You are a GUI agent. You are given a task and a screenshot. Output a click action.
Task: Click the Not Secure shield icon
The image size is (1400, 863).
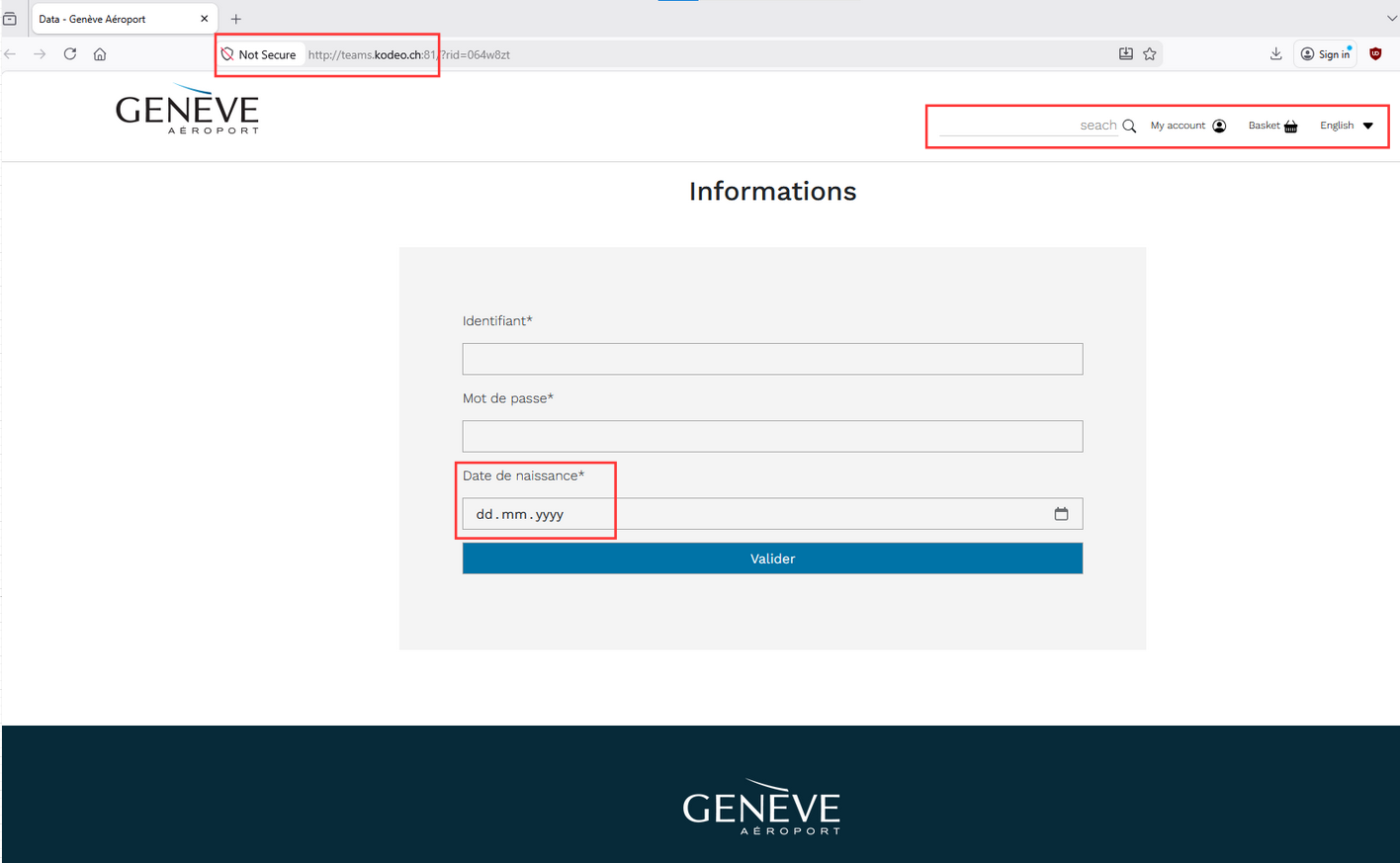228,54
